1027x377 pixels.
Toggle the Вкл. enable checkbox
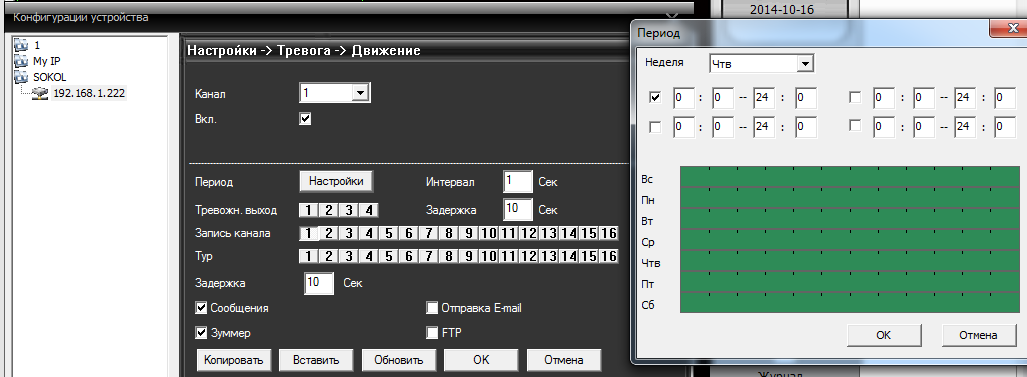[x=305, y=119]
